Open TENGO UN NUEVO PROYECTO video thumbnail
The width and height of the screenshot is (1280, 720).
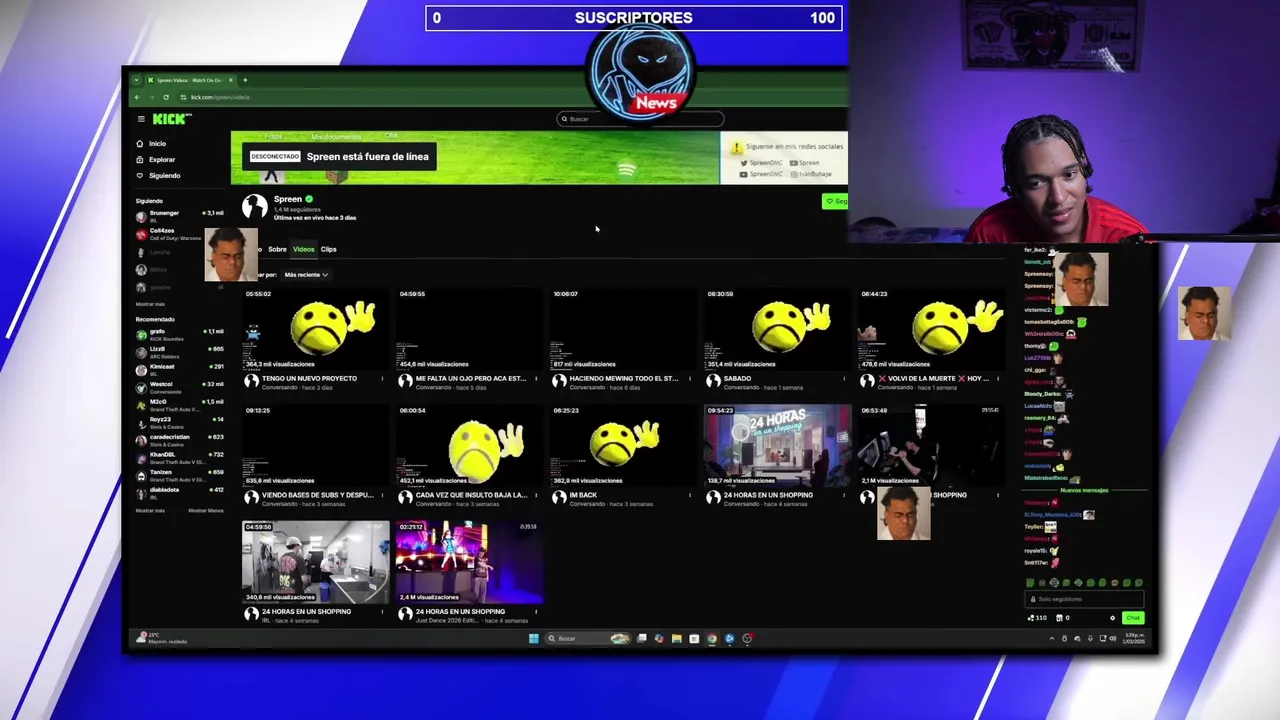(x=315, y=329)
